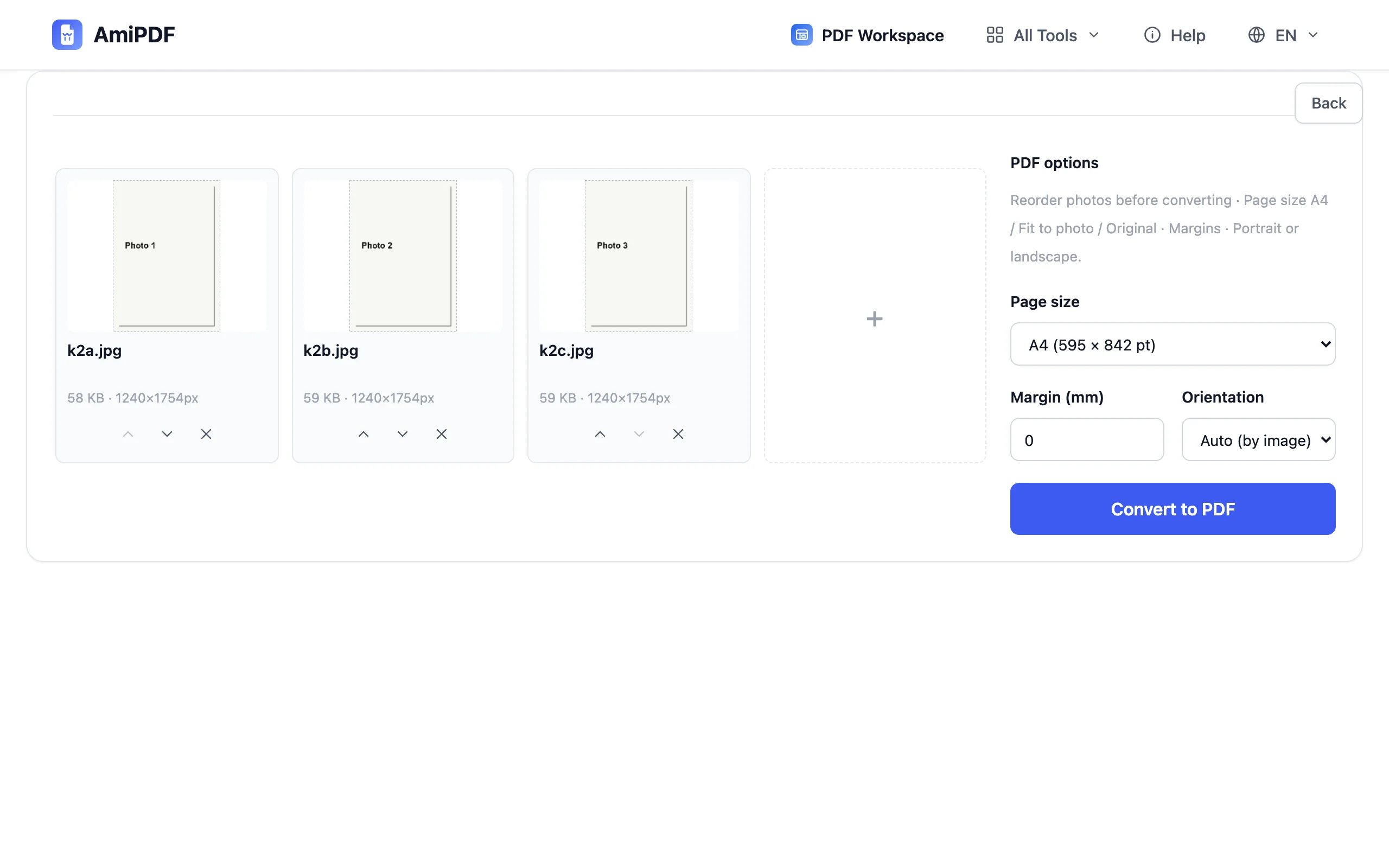1389x868 pixels.
Task: Click the Convert to PDF button
Action: (x=1173, y=509)
